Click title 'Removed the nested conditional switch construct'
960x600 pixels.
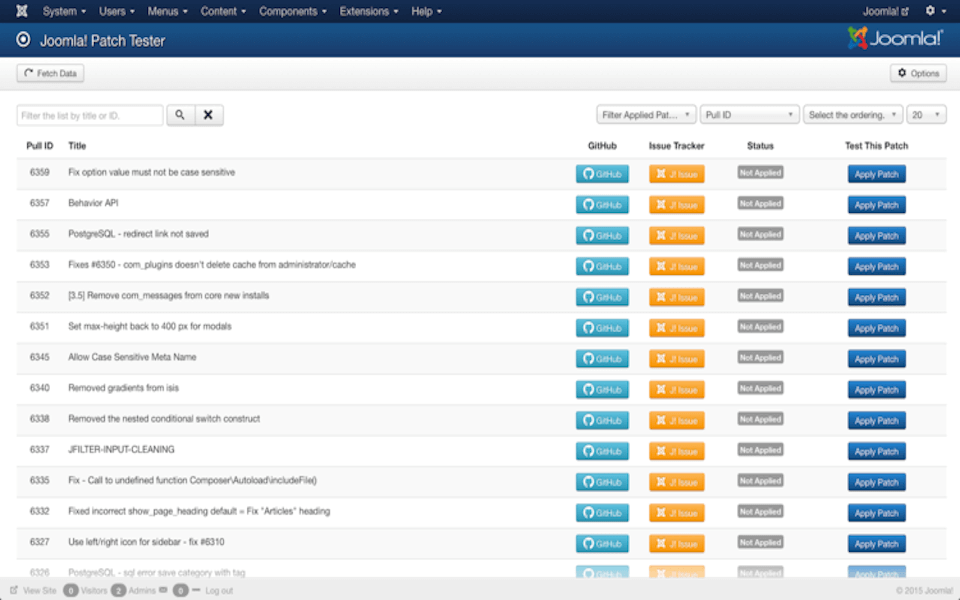point(164,419)
